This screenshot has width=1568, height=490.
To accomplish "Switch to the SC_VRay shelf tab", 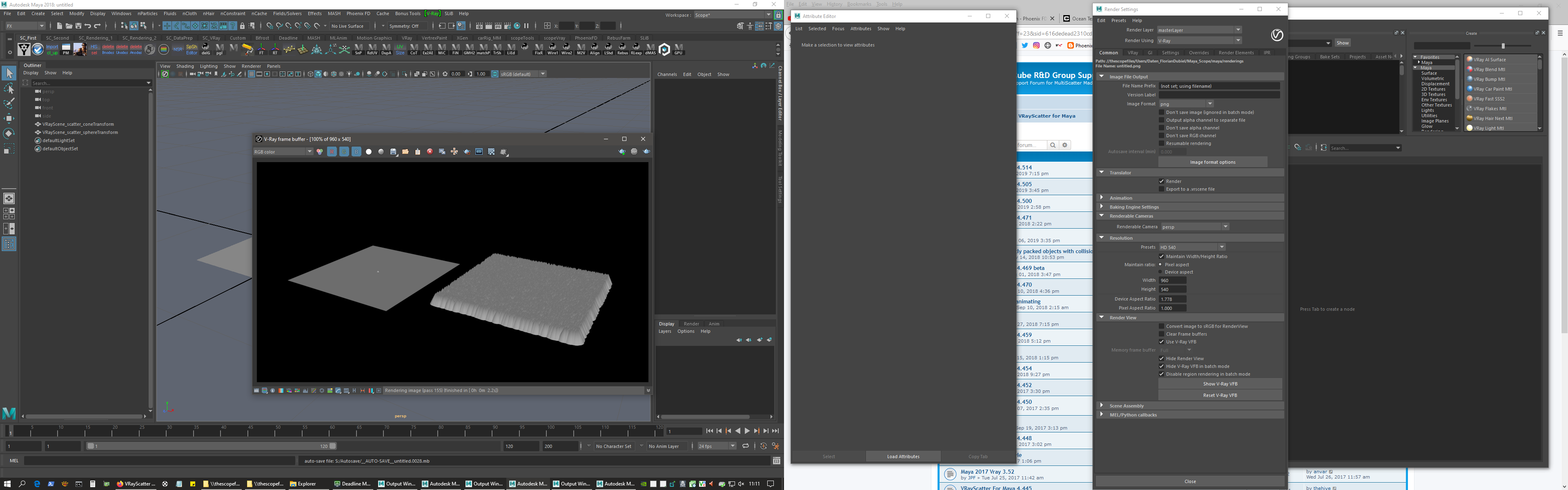I will tap(211, 38).
